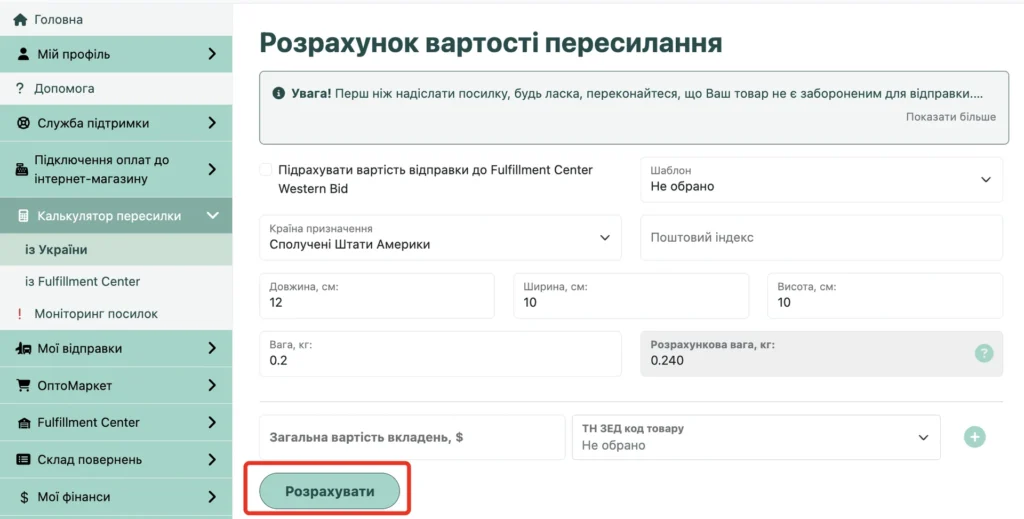This screenshot has width=1024, height=519.
Task: Click the Вага, кг input field
Action: 440,354
